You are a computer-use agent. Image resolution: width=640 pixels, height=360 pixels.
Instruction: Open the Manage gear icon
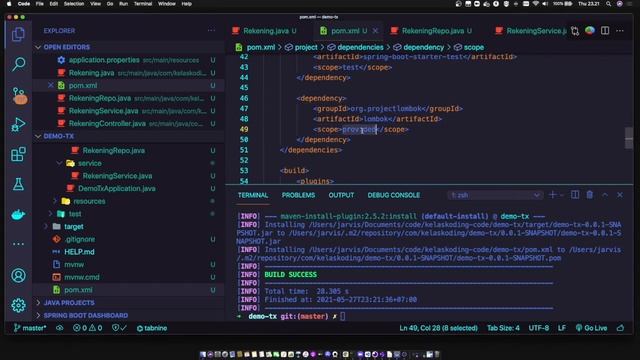point(18,305)
